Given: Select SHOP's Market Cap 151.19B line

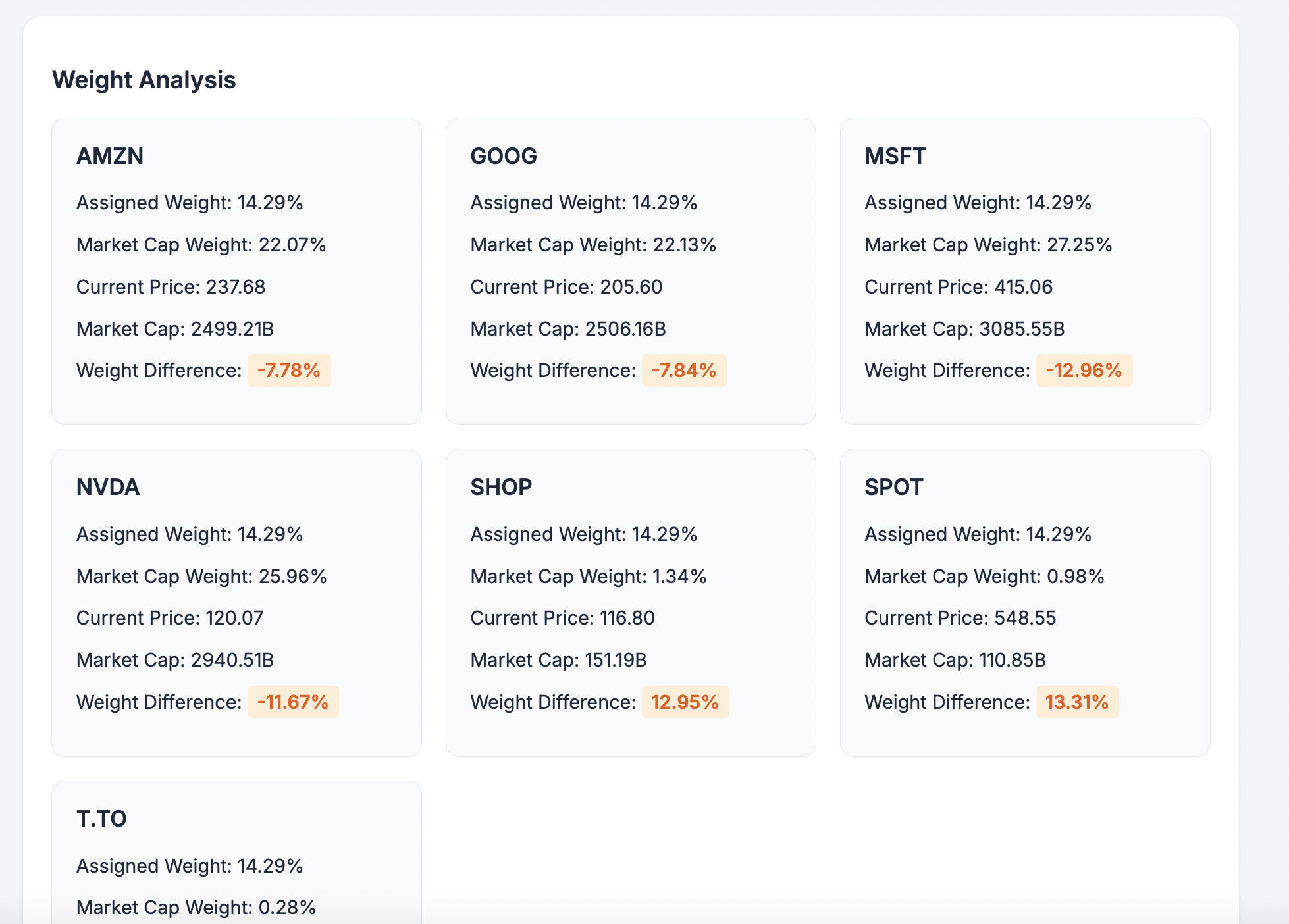Looking at the screenshot, I should [558, 660].
